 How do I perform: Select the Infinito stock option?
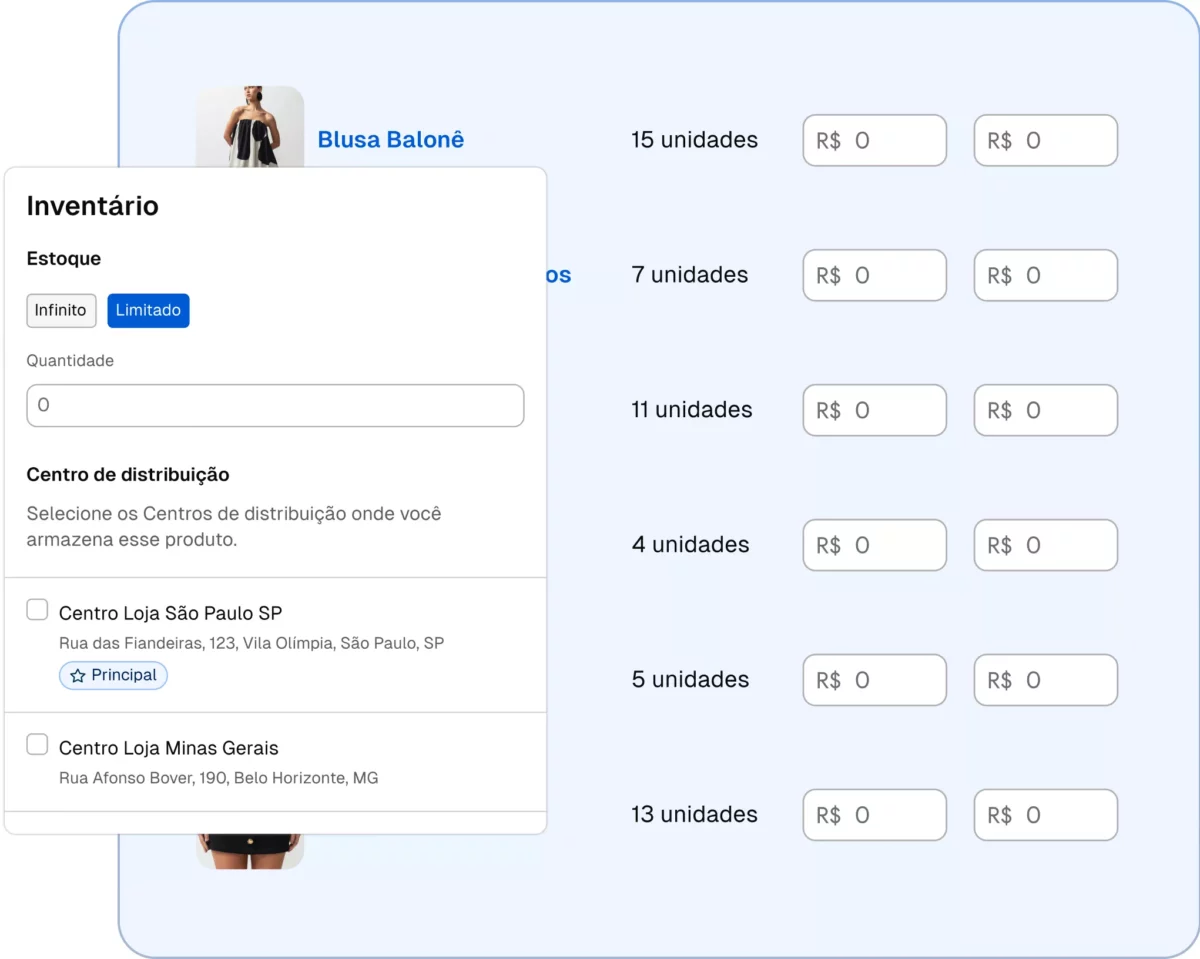(x=61, y=311)
